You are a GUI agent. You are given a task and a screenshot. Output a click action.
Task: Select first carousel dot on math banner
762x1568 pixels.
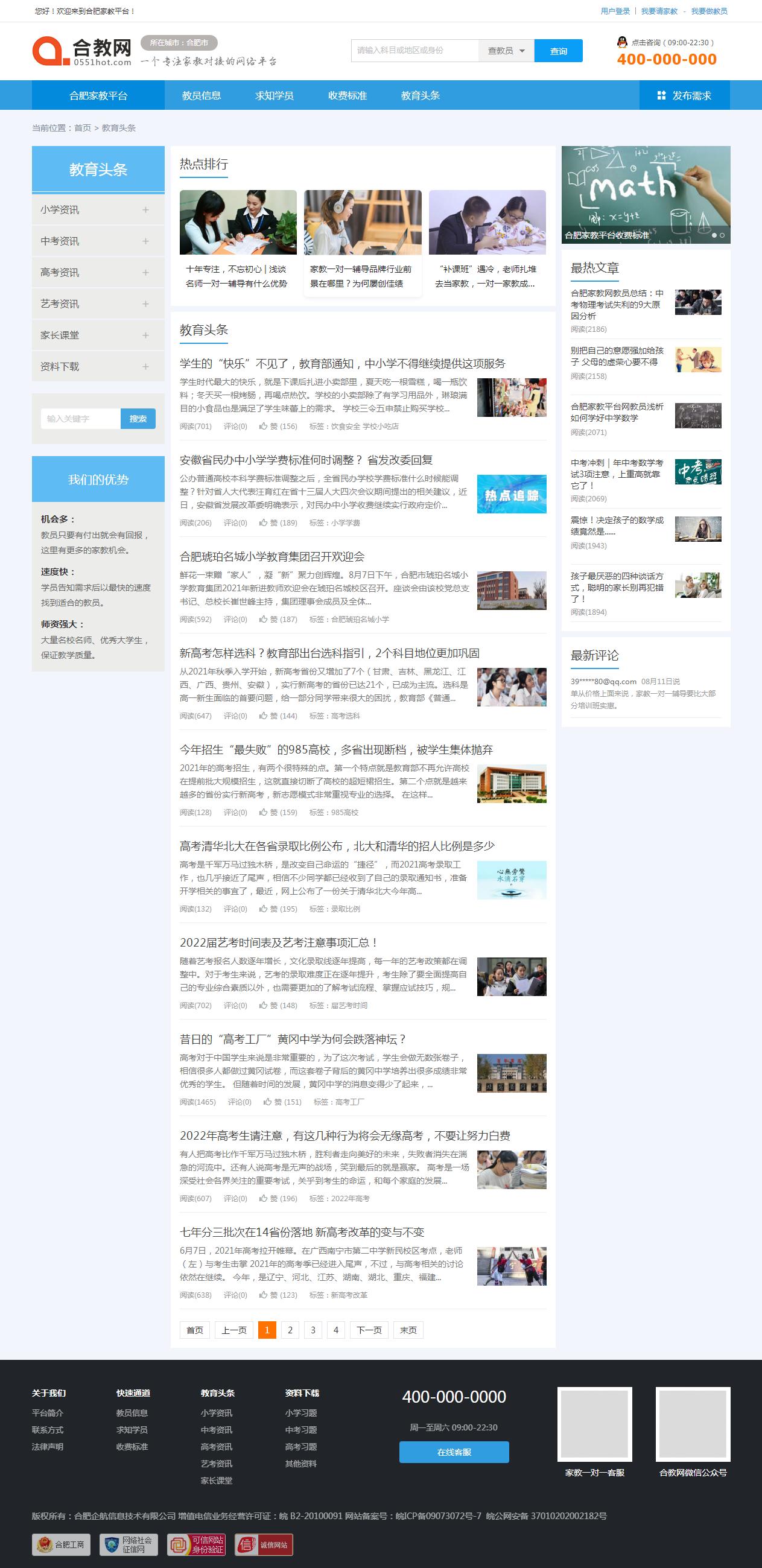pos(714,235)
